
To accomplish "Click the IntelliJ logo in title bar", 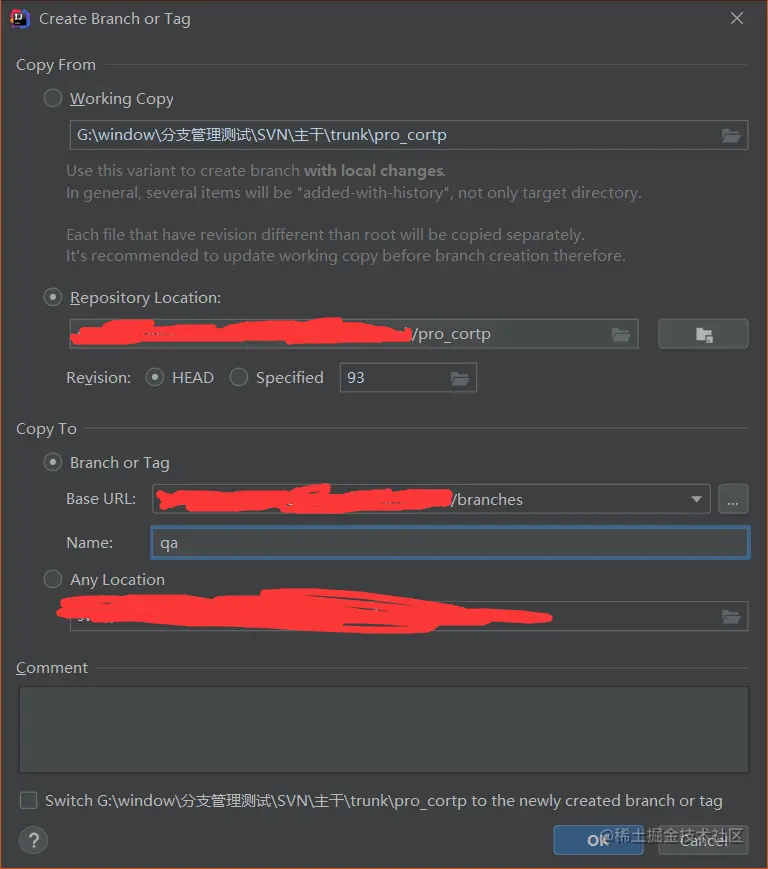I will pyautogui.click(x=19, y=18).
